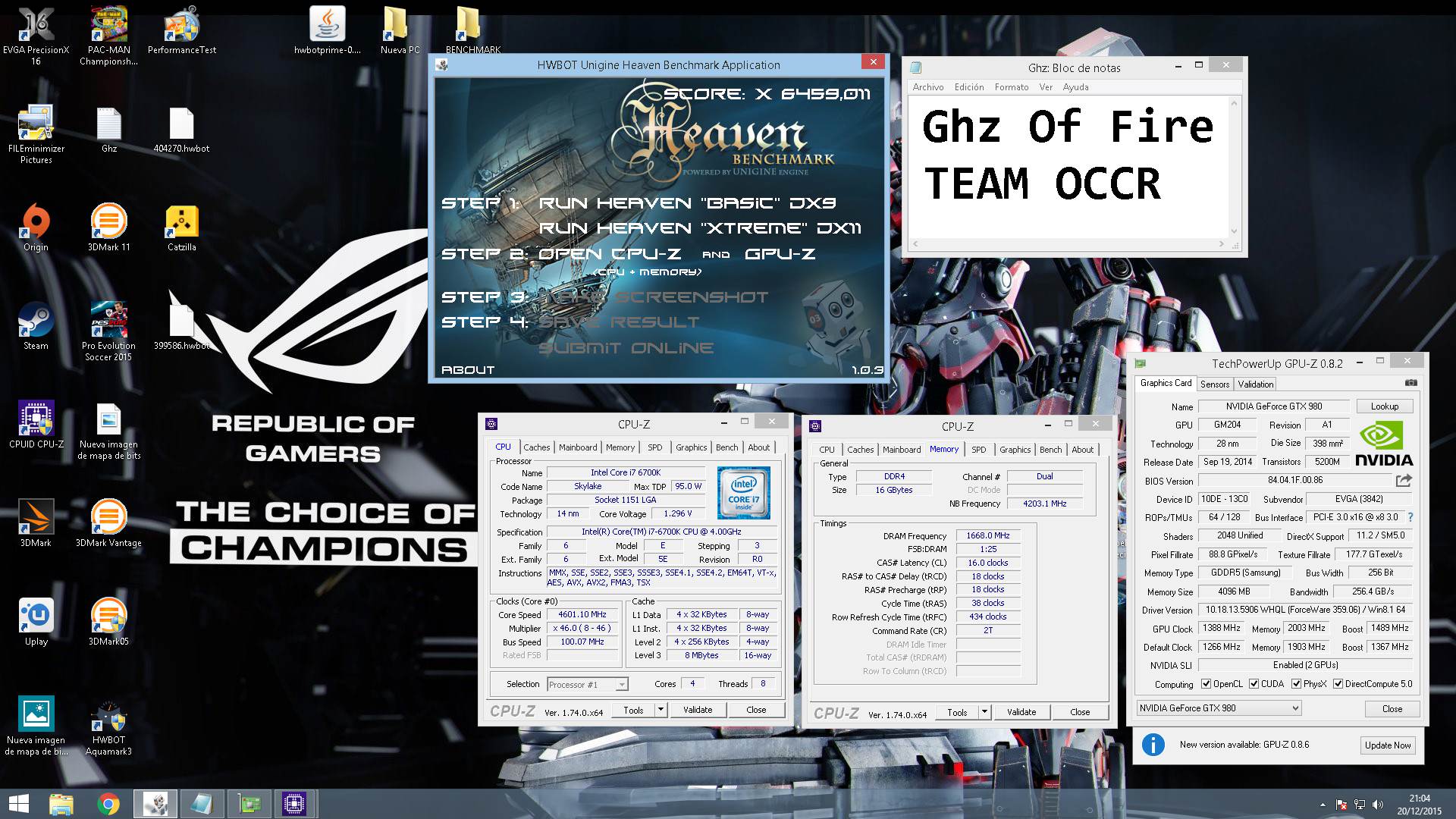
Task: Open Formato menu in Notepad
Action: pos(1012,87)
